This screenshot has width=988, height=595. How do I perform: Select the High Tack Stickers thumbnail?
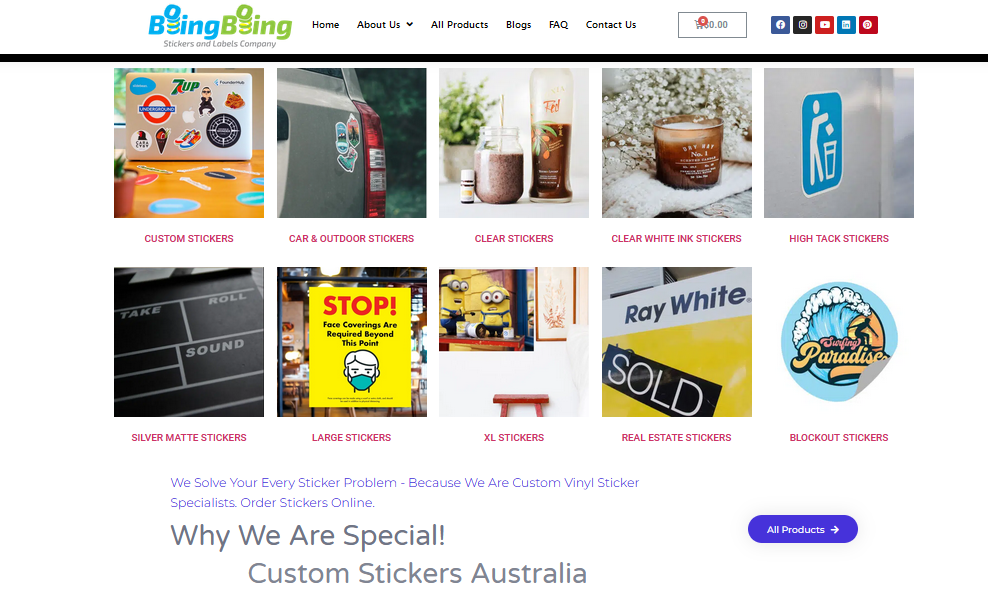point(839,143)
